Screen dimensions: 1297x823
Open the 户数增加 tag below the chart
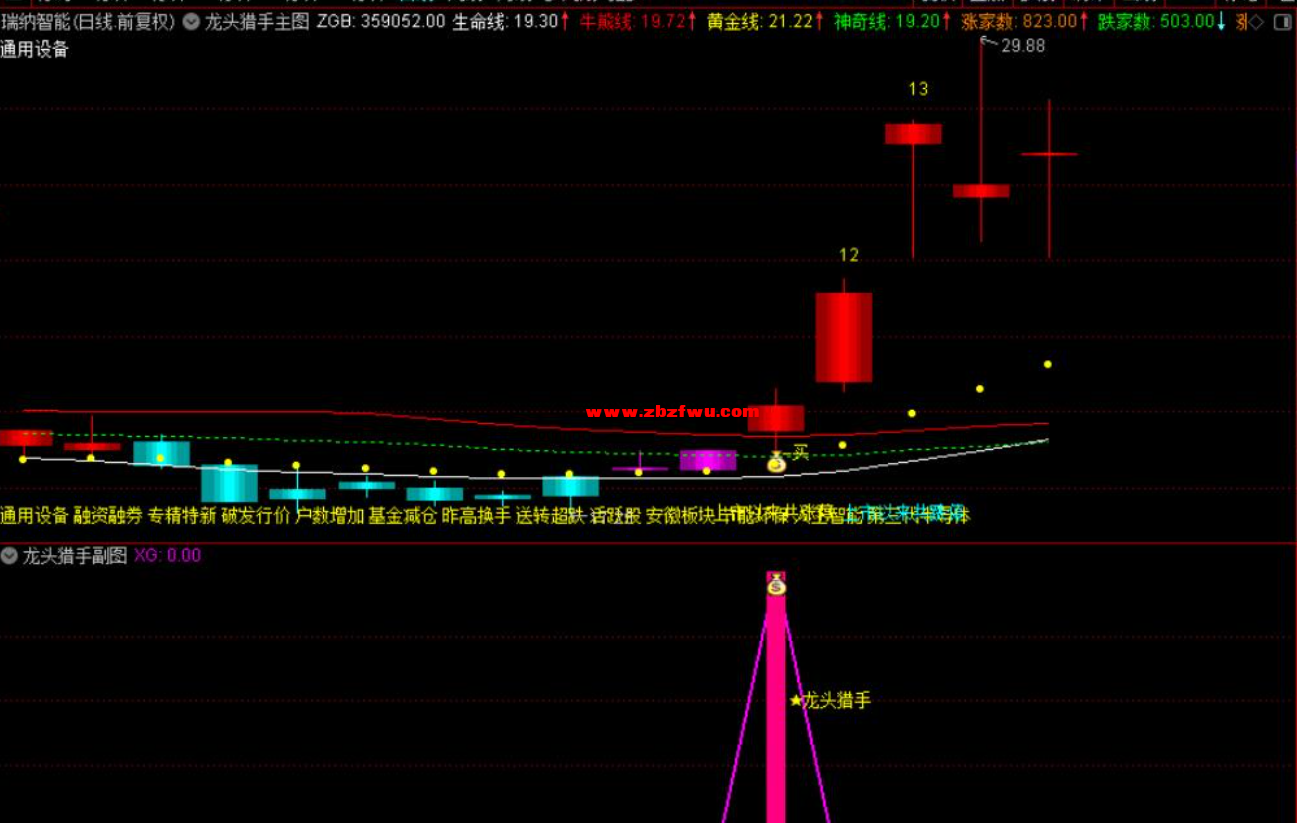329,516
